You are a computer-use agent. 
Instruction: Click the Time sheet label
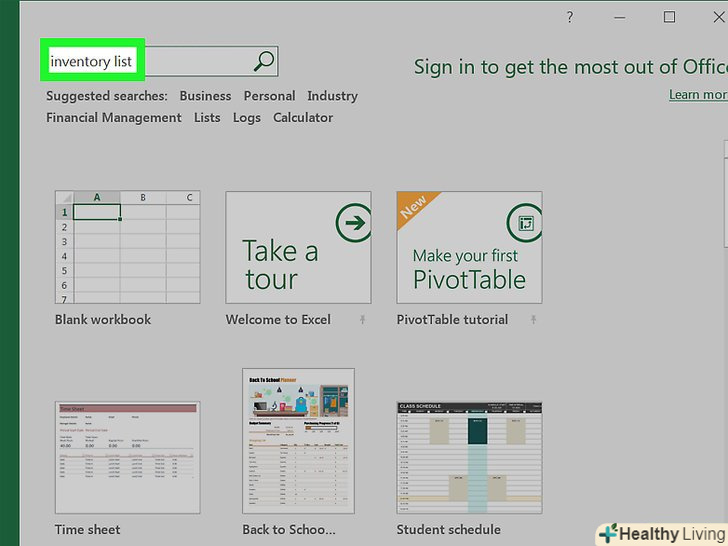click(x=87, y=530)
